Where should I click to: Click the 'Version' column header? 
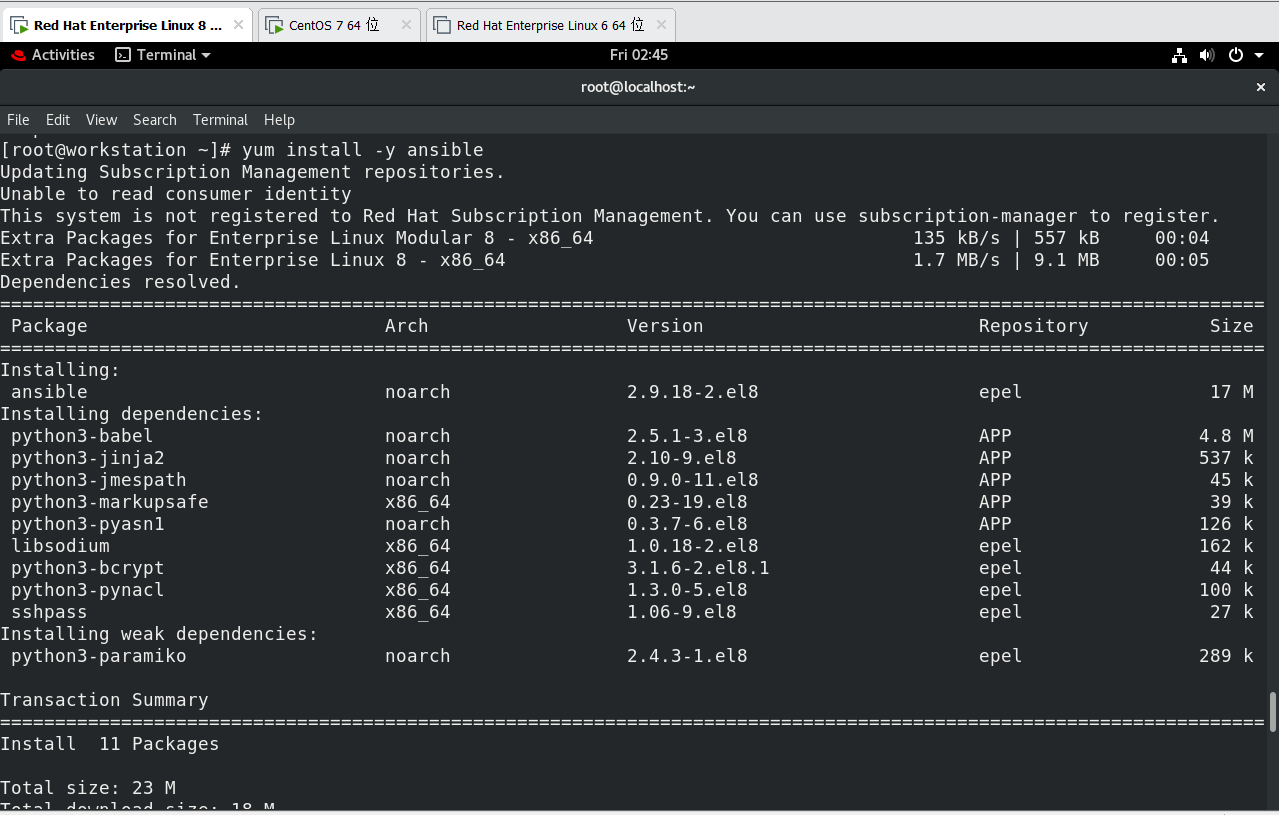click(x=665, y=326)
